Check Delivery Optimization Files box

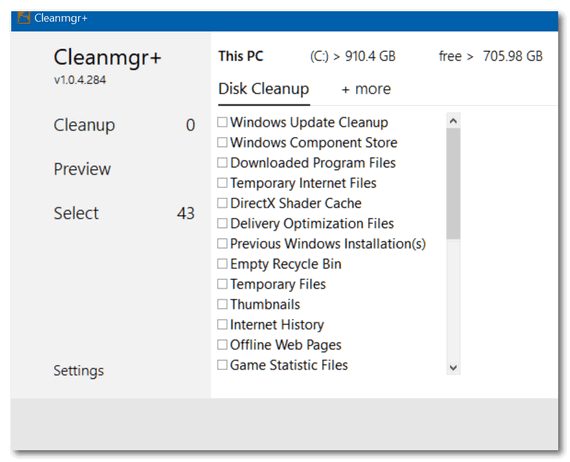tap(222, 223)
